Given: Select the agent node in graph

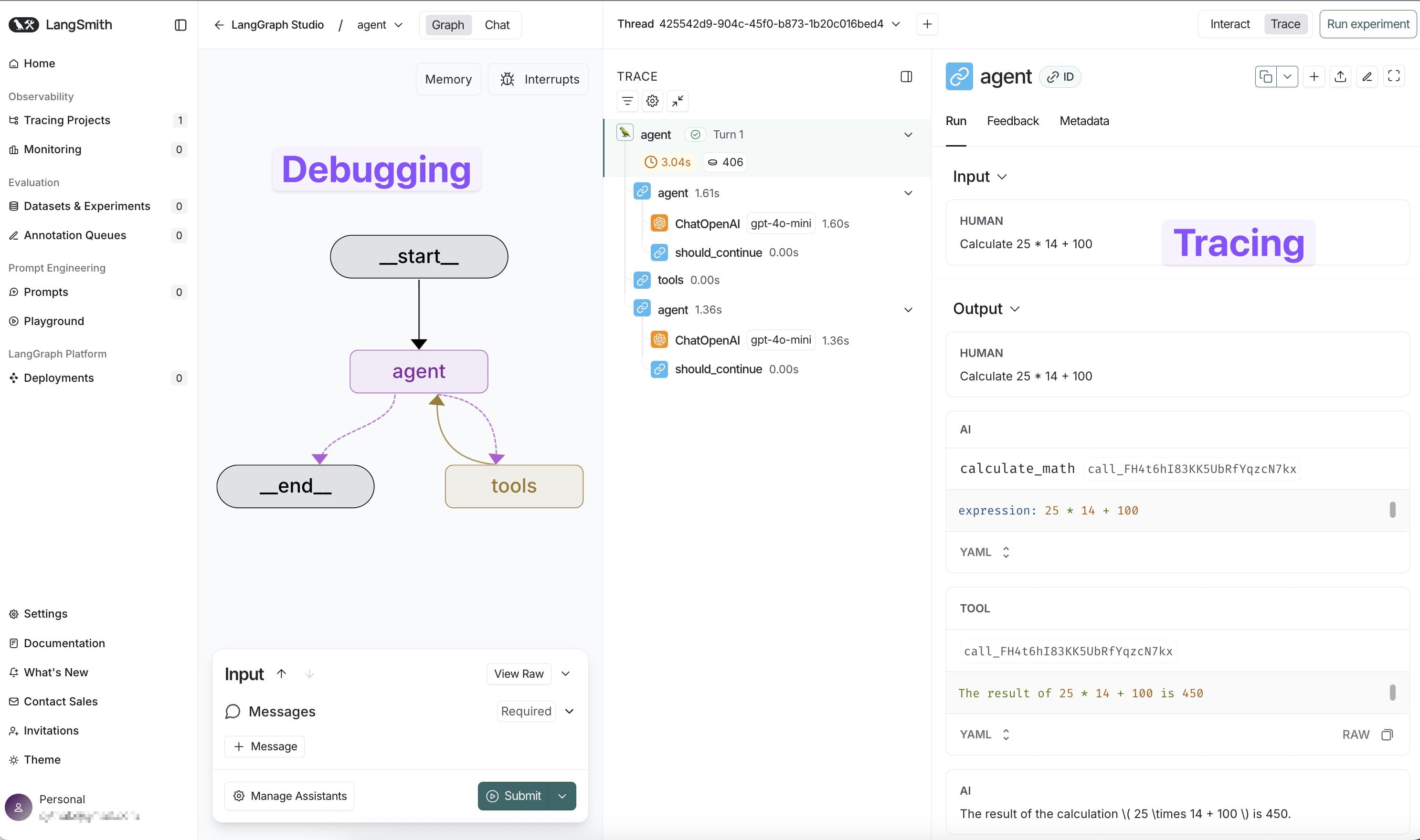Looking at the screenshot, I should 418,371.
